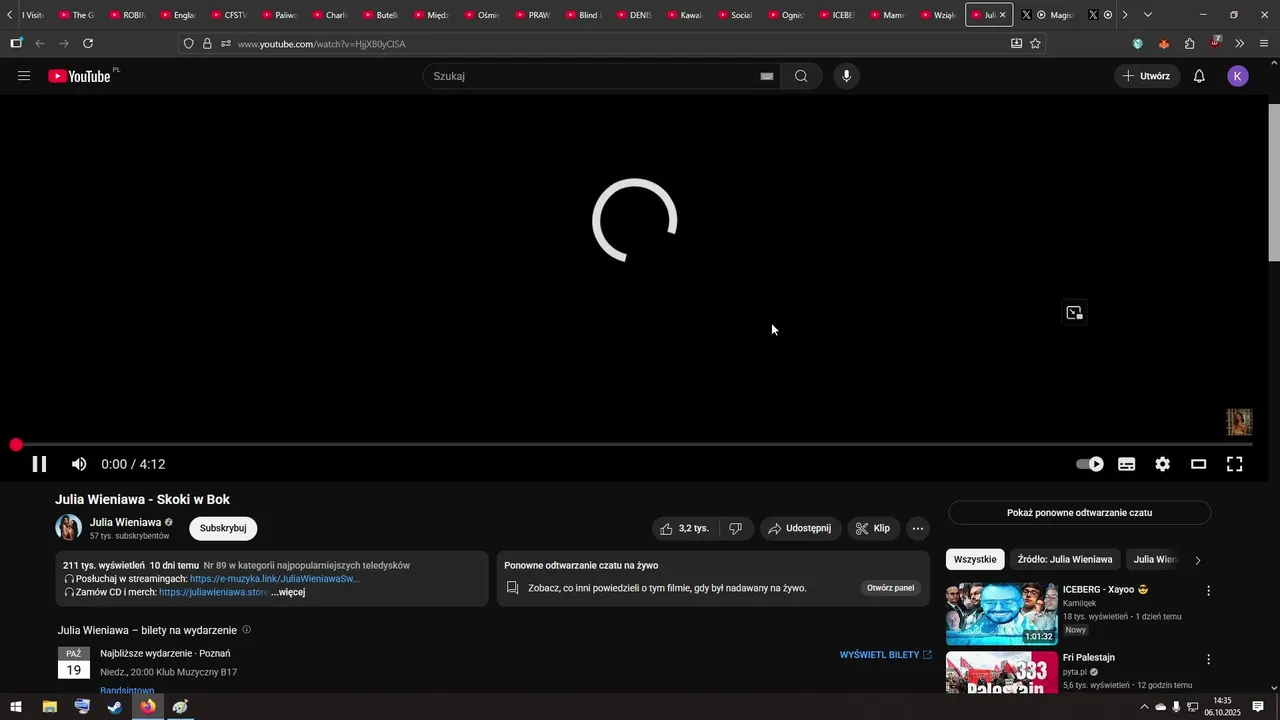Open the YouTube hamburger guide menu
The height and width of the screenshot is (720, 1280).
(24, 76)
